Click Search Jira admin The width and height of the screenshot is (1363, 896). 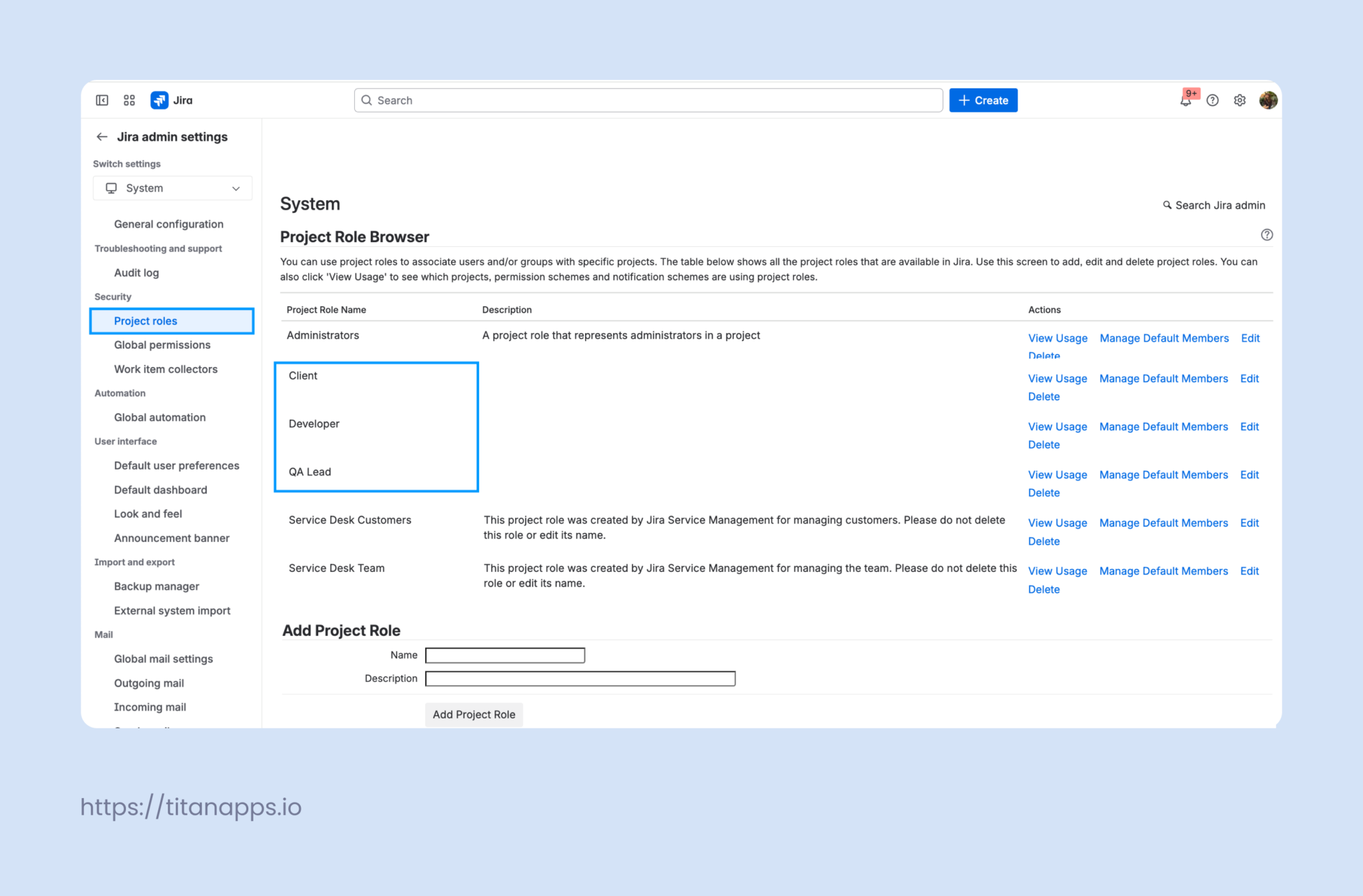(1214, 205)
